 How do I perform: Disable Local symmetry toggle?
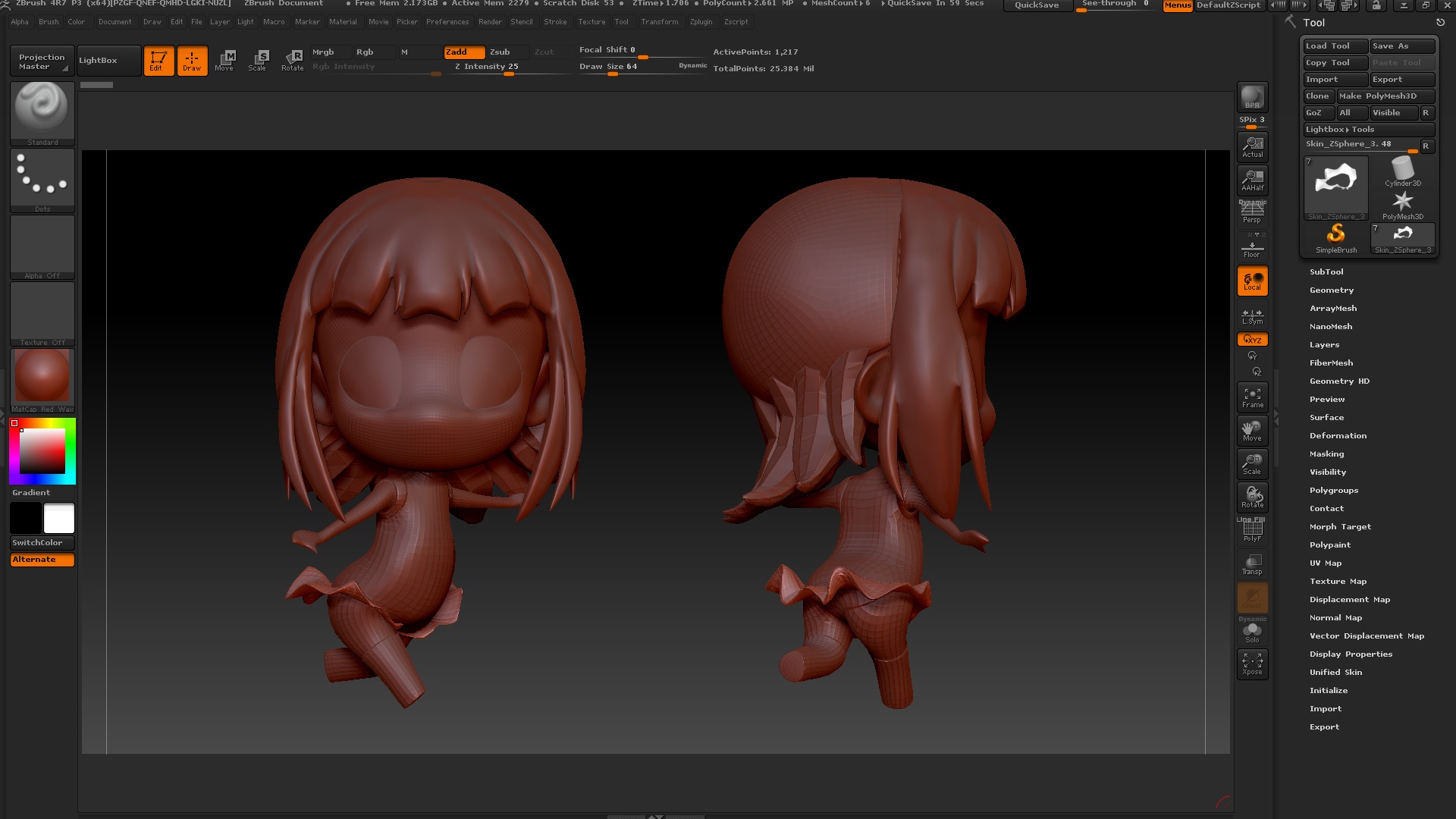(1252, 281)
